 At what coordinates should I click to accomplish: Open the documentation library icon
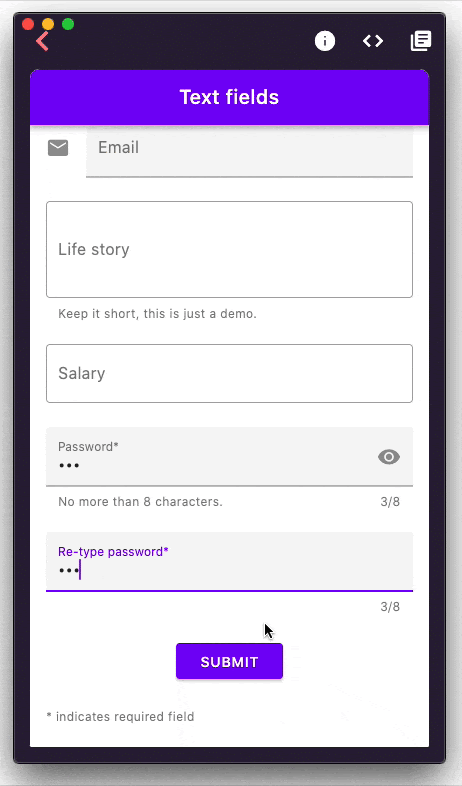(x=421, y=41)
